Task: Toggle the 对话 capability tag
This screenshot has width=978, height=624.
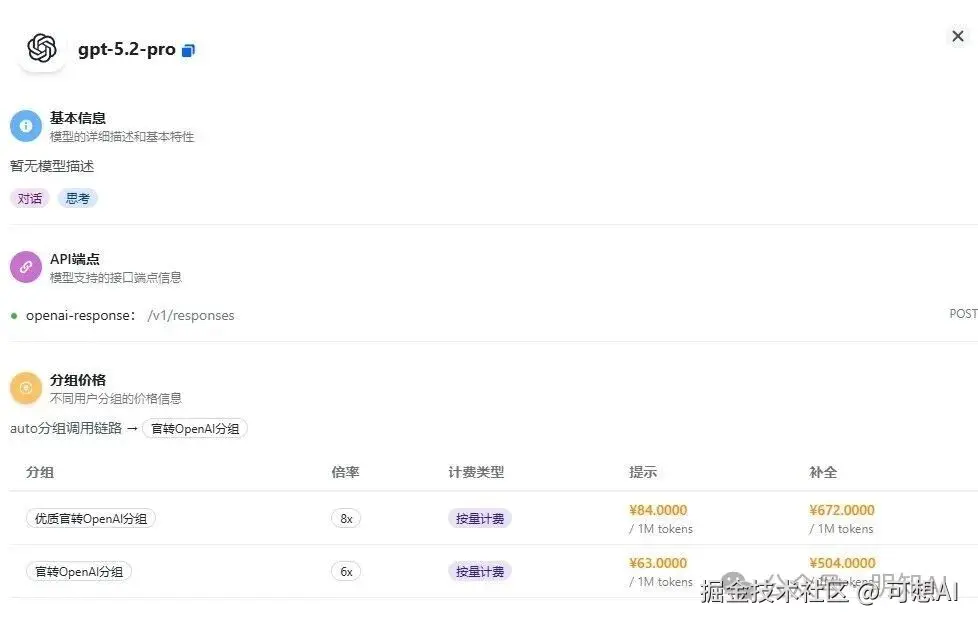Action: point(29,197)
